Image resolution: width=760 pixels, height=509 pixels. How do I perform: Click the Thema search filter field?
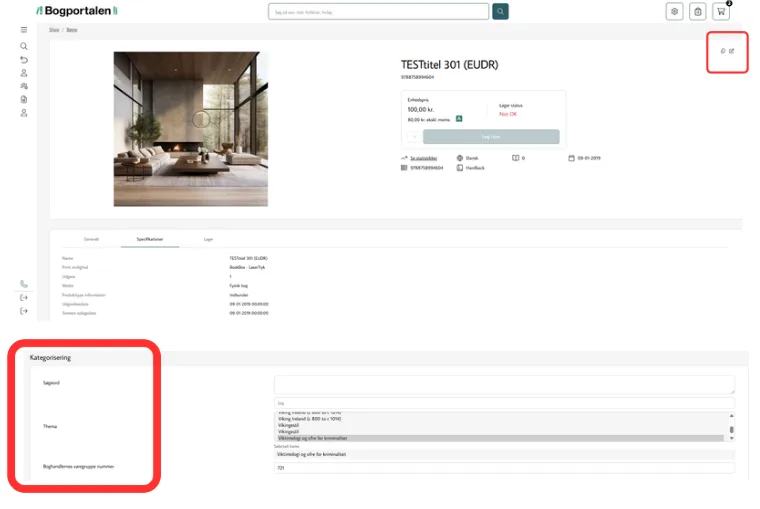pos(505,403)
